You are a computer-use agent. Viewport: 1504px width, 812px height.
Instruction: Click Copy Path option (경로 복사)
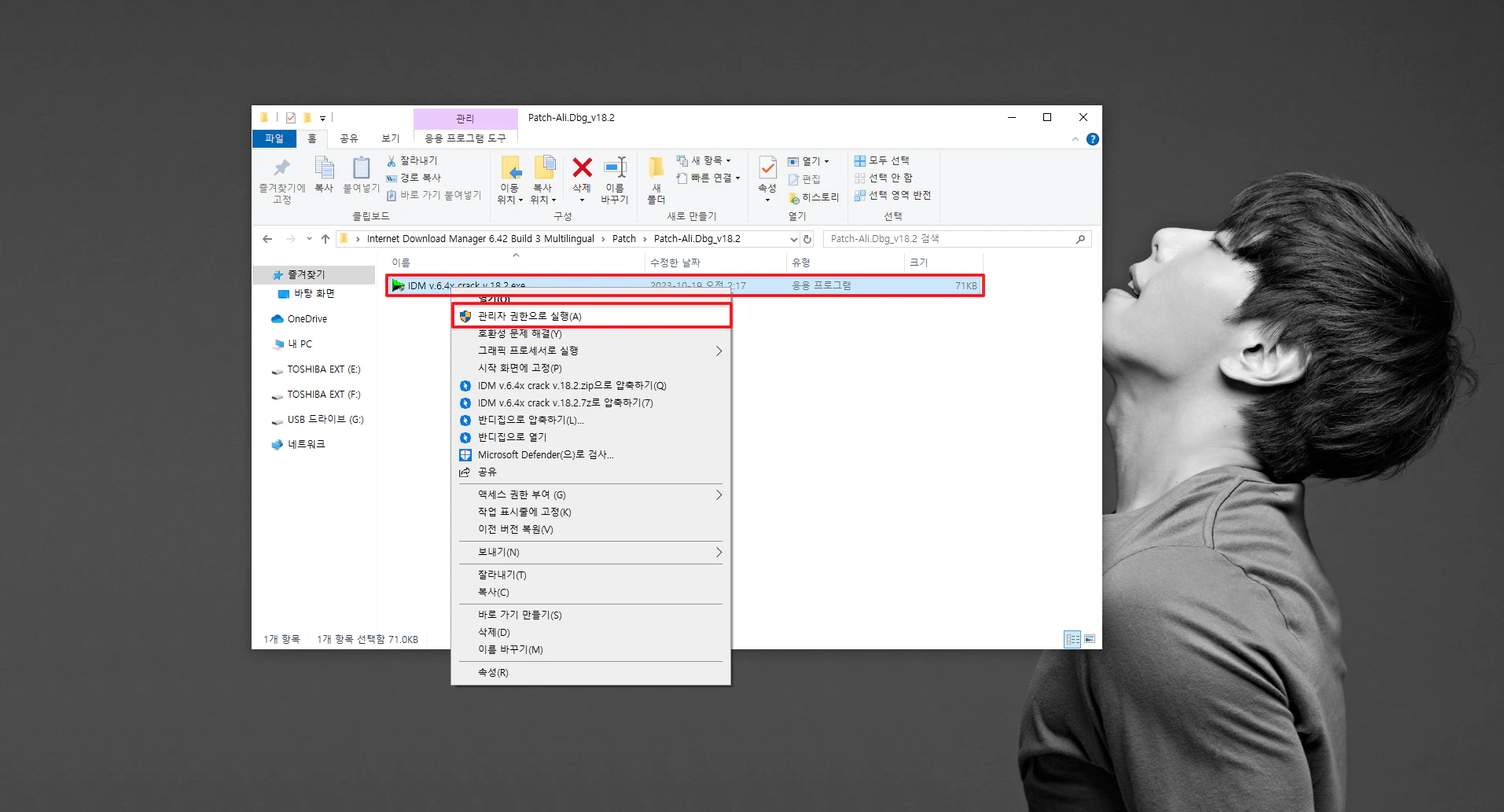[x=414, y=178]
